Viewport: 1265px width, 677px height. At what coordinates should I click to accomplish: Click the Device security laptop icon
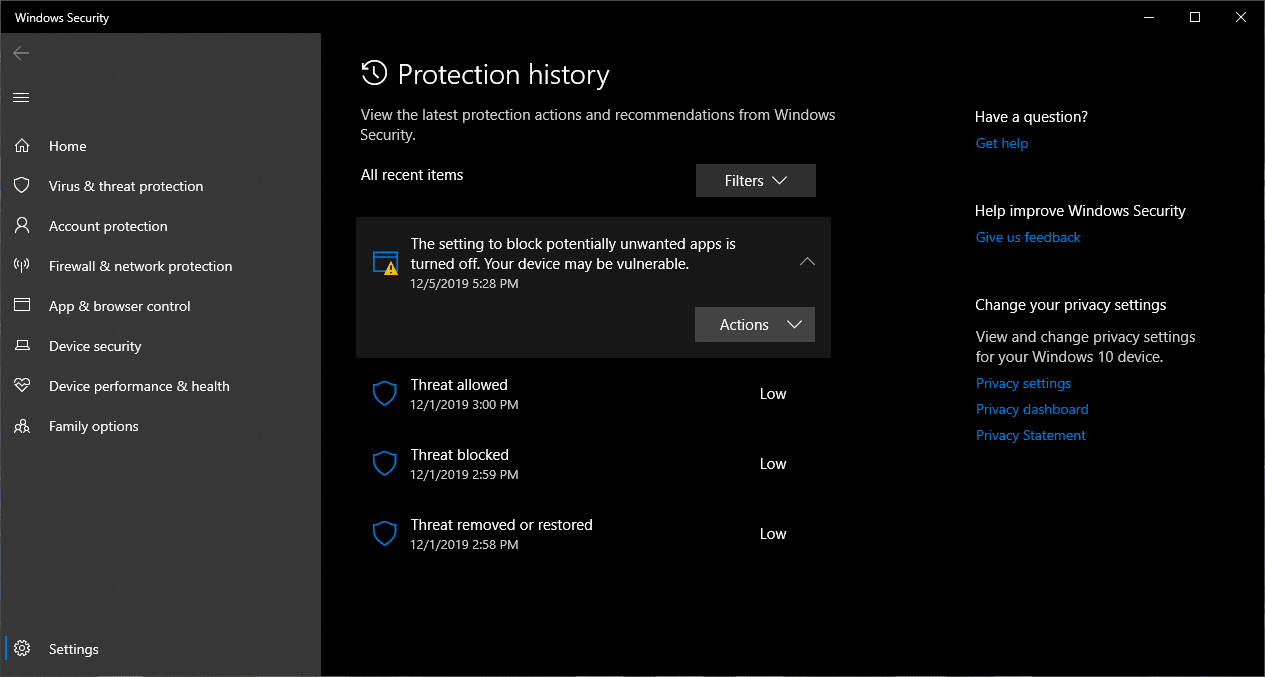pyautogui.click(x=21, y=346)
